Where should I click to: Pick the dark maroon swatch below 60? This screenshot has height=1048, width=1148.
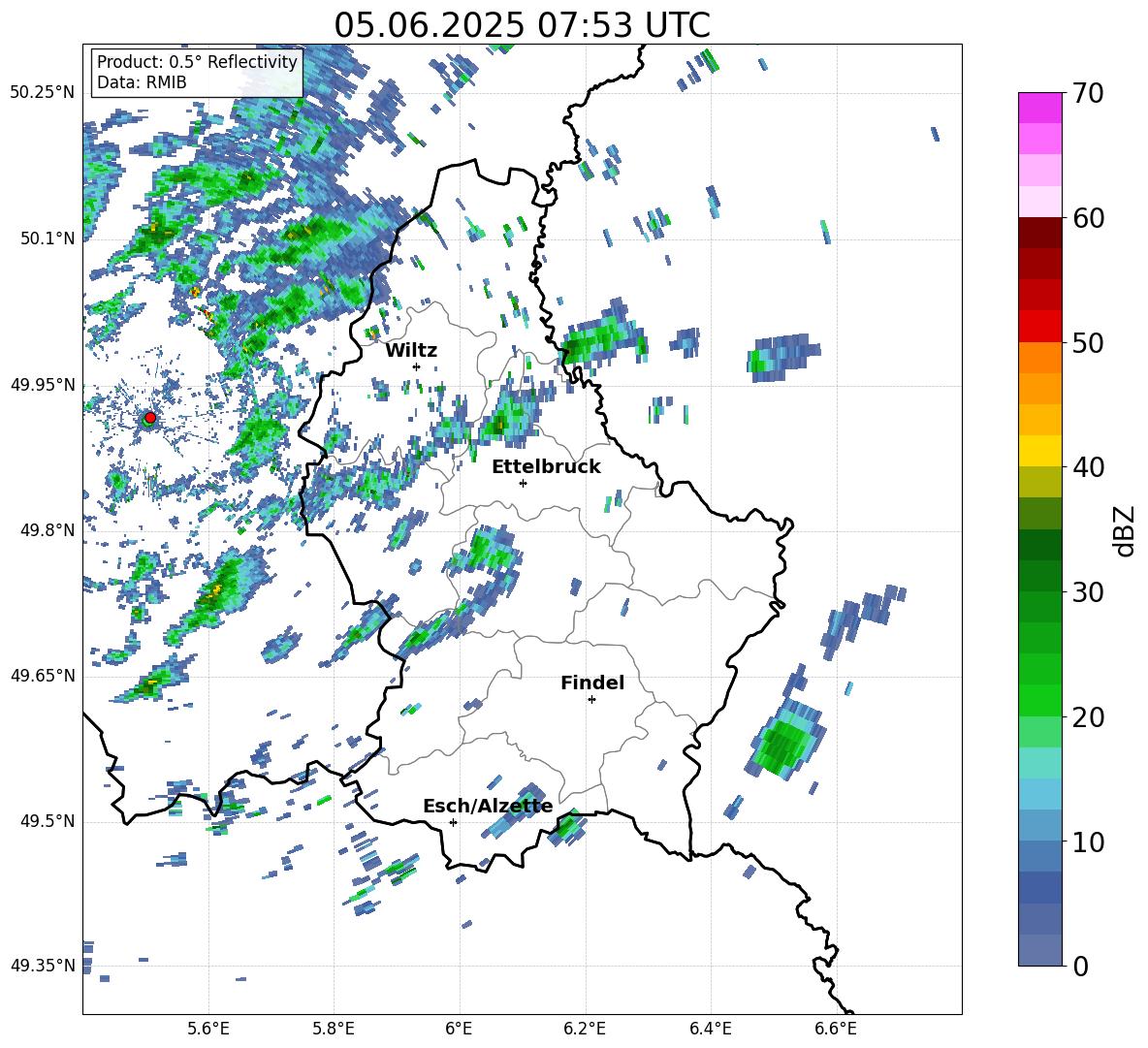(1039, 233)
